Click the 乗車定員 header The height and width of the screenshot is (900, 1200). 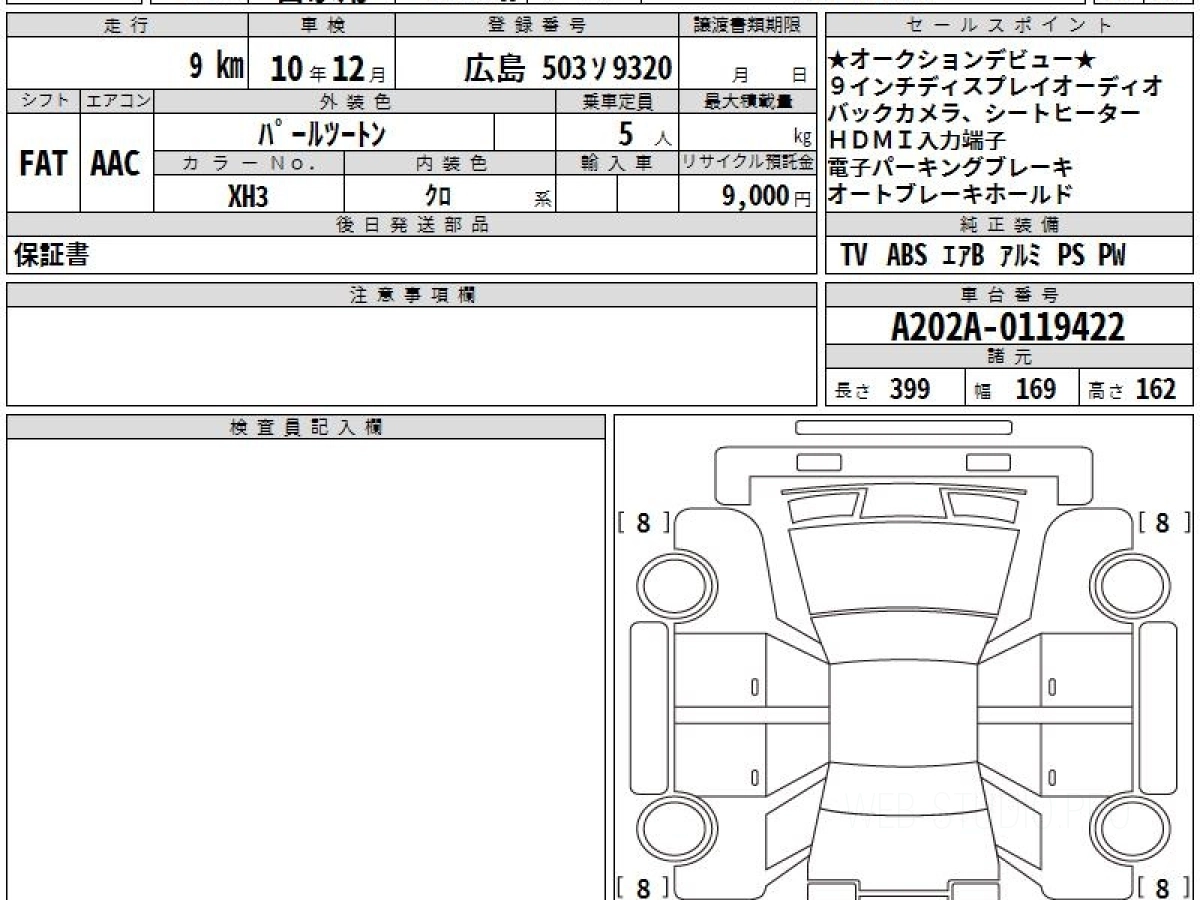point(617,101)
